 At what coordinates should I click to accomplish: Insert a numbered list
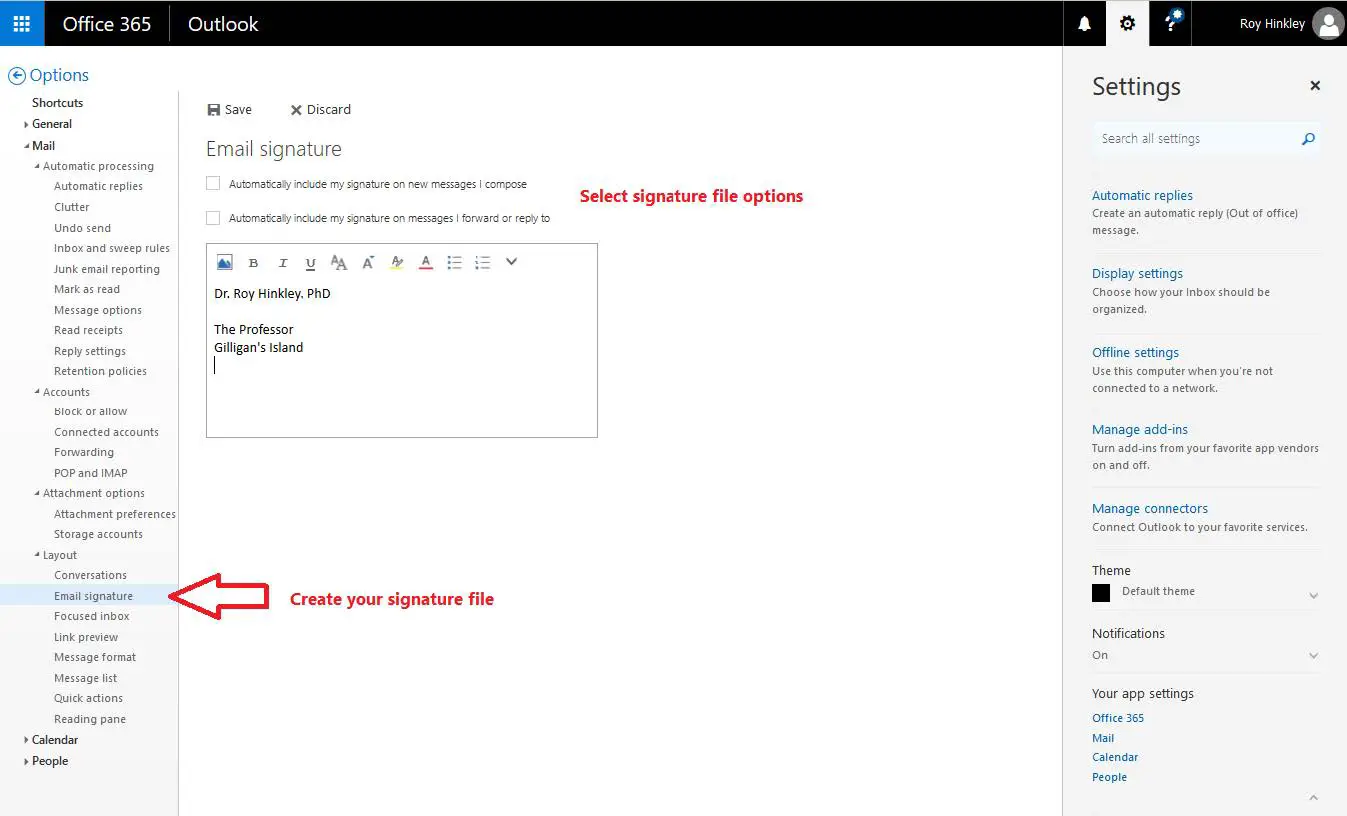tap(483, 262)
